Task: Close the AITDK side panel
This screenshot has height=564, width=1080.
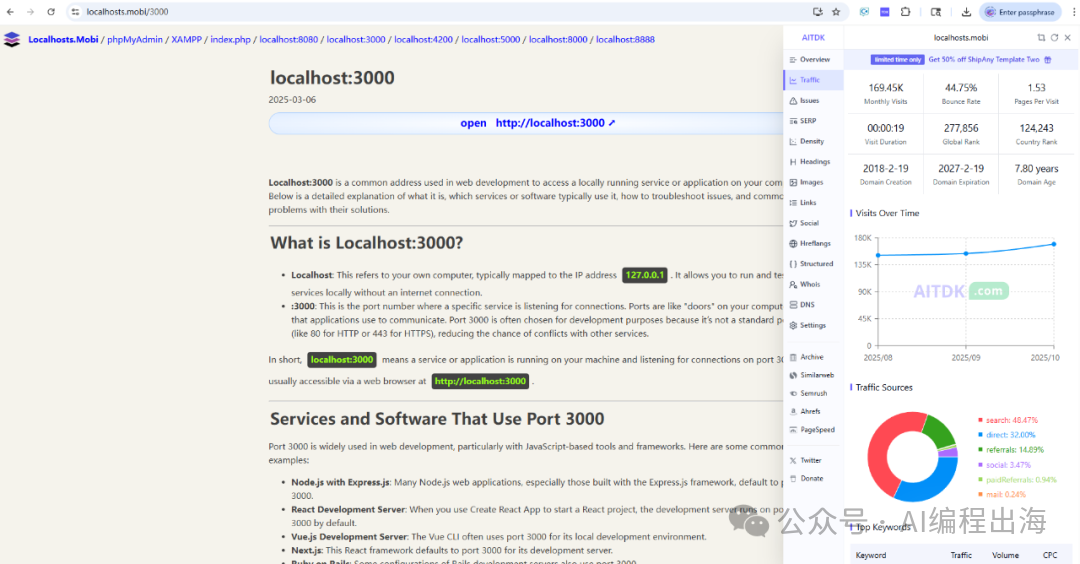Action: (x=1068, y=38)
